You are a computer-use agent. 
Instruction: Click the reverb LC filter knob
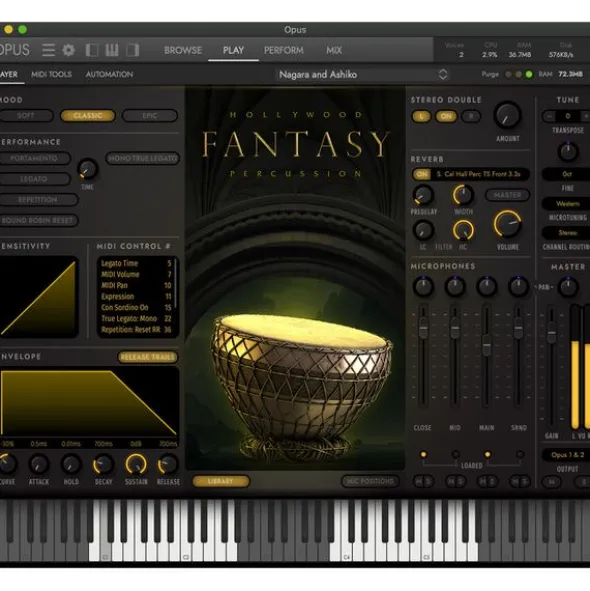pyautogui.click(x=423, y=230)
